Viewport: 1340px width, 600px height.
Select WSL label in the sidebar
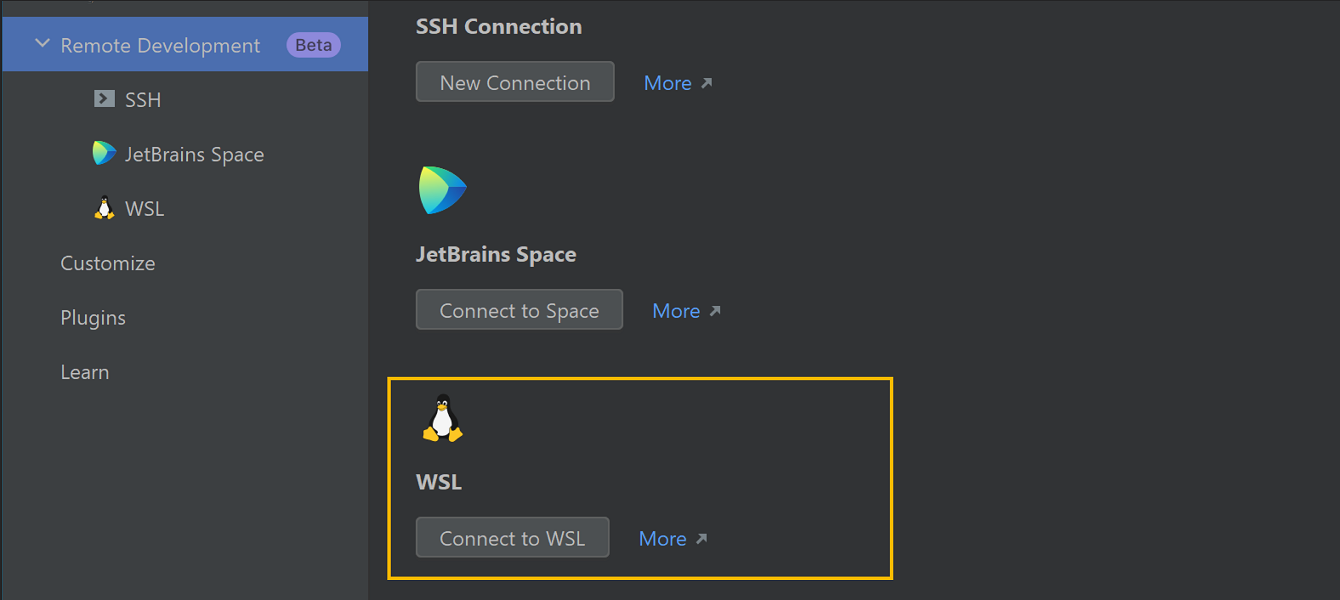[145, 209]
